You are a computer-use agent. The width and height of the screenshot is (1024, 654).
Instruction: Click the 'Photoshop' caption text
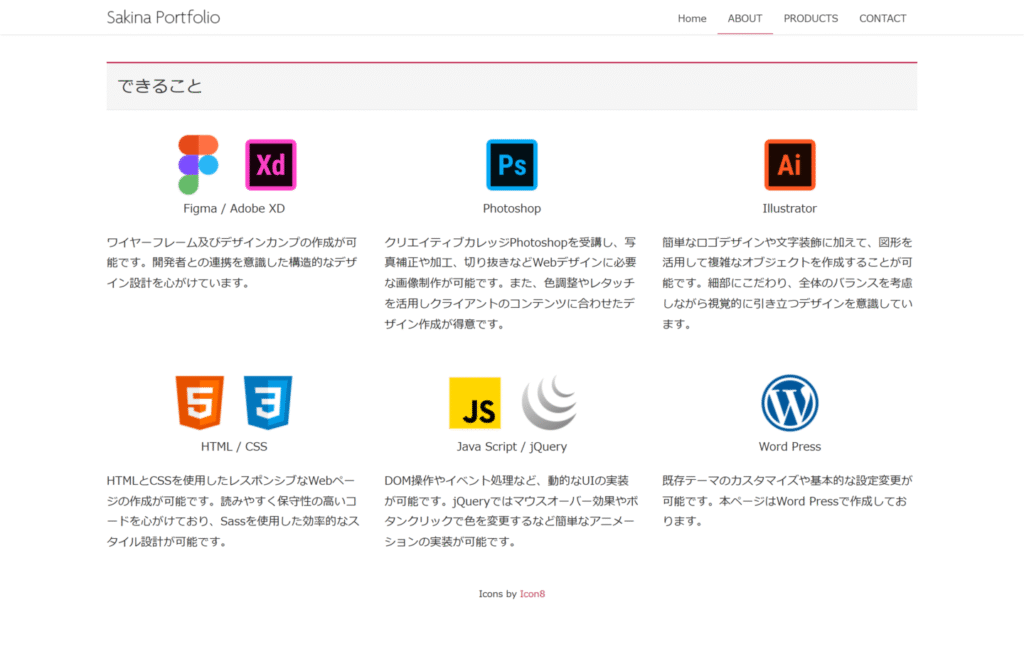click(512, 208)
